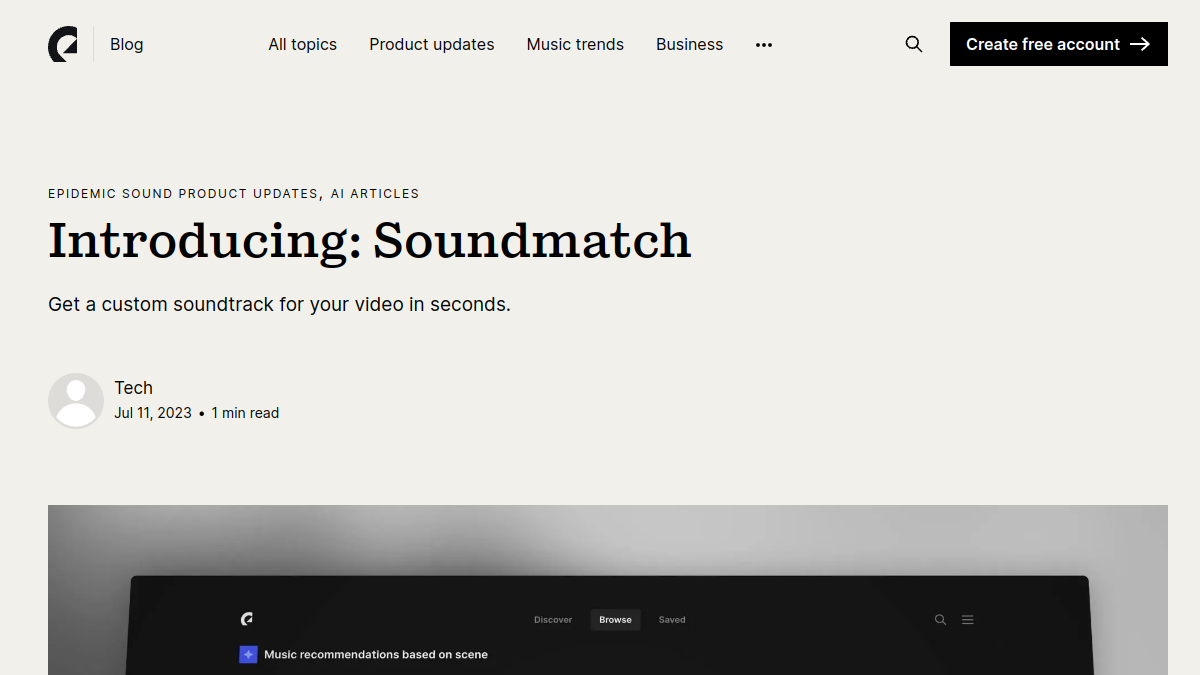Click Create free account button

1059,44
